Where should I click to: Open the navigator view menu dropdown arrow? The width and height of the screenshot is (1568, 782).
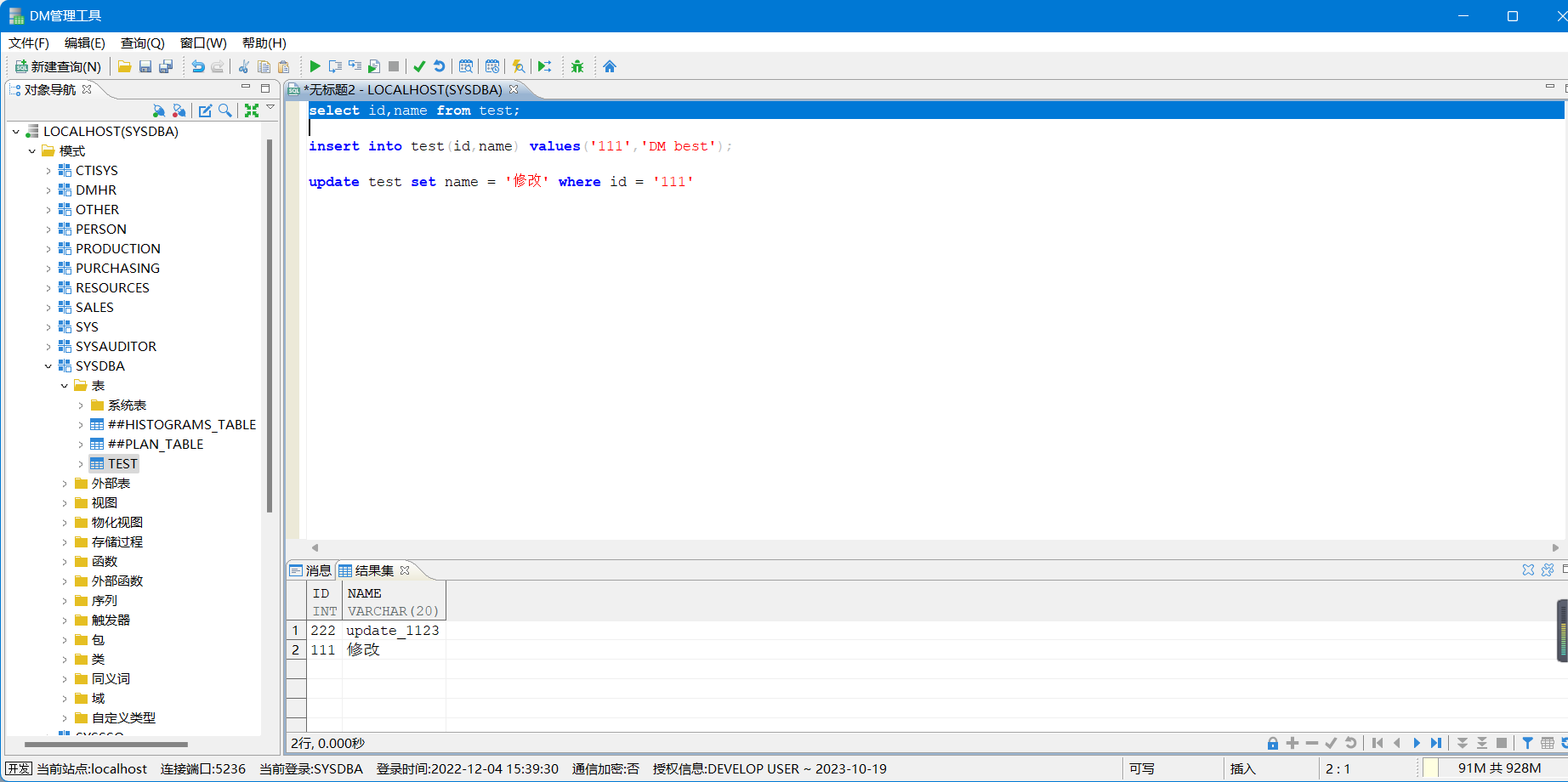(x=270, y=107)
